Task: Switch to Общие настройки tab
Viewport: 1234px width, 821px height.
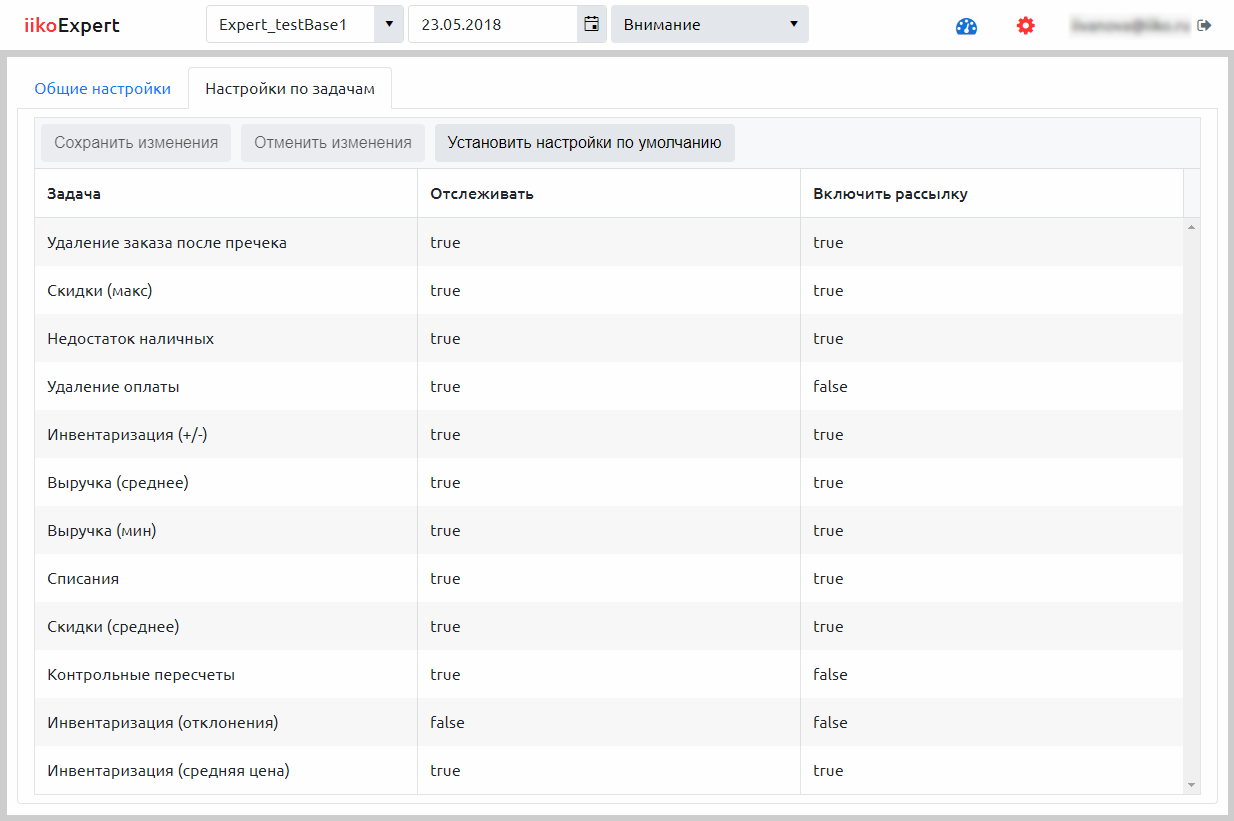Action: (103, 88)
